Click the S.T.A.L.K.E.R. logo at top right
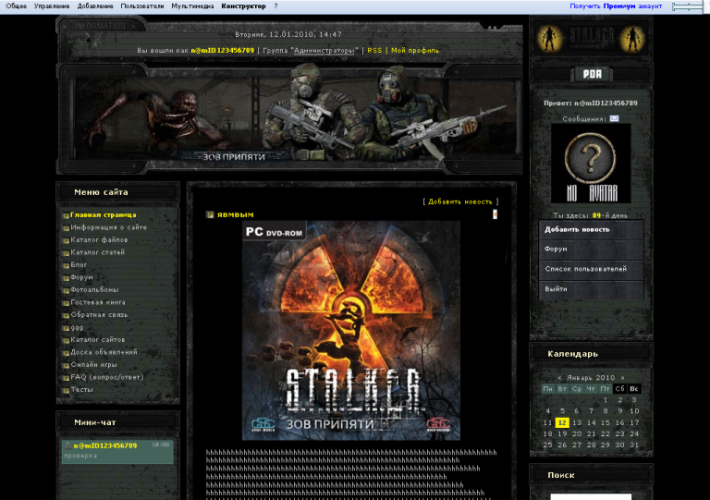 pyautogui.click(x=591, y=38)
